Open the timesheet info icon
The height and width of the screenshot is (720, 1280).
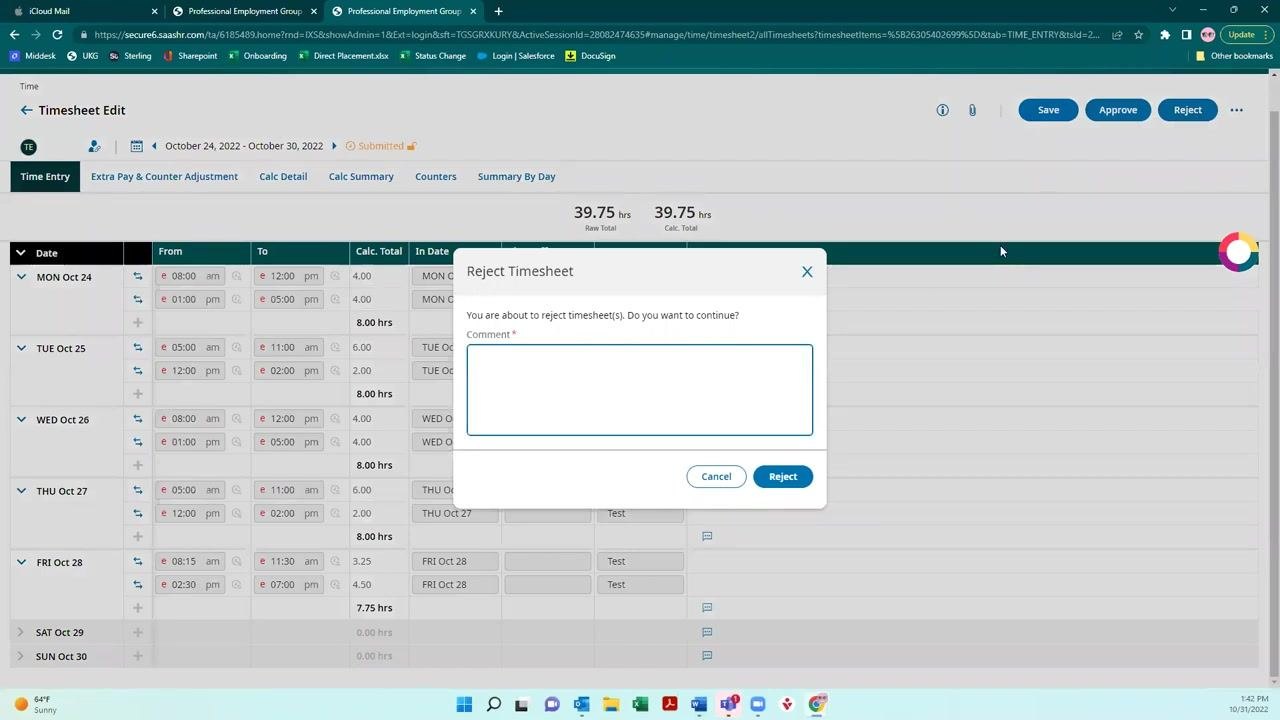(x=942, y=110)
